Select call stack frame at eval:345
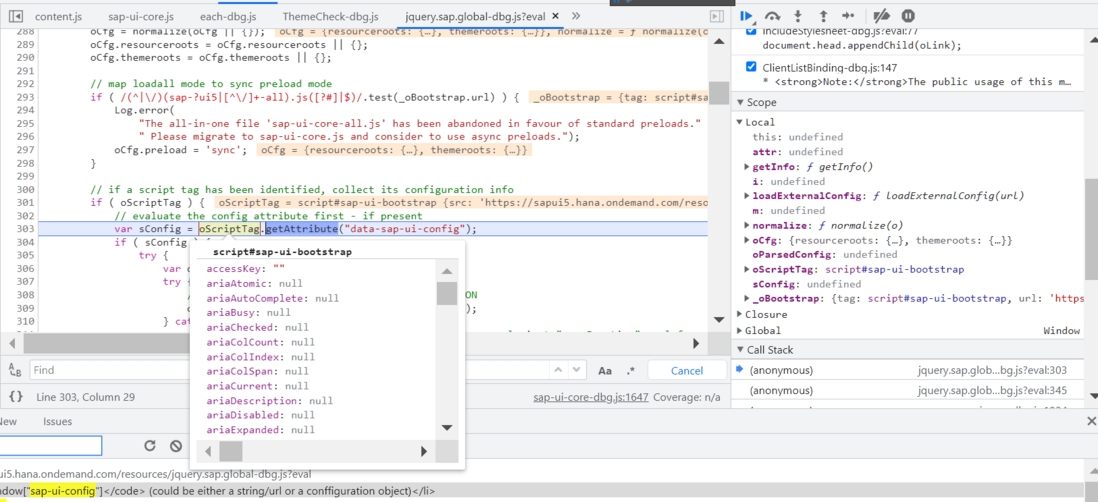Viewport: 1098px width, 502px height. tap(908, 390)
